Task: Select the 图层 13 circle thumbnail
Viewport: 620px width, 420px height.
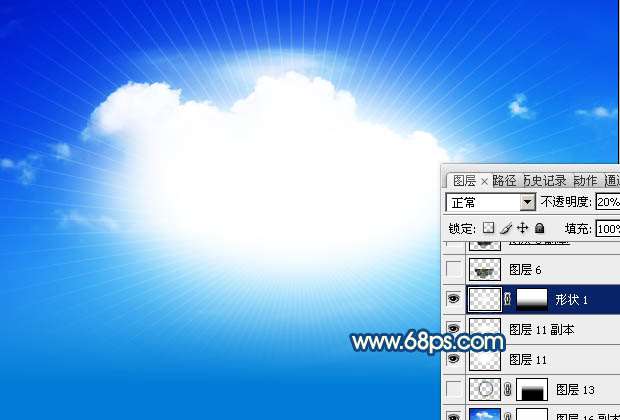Action: coord(485,390)
